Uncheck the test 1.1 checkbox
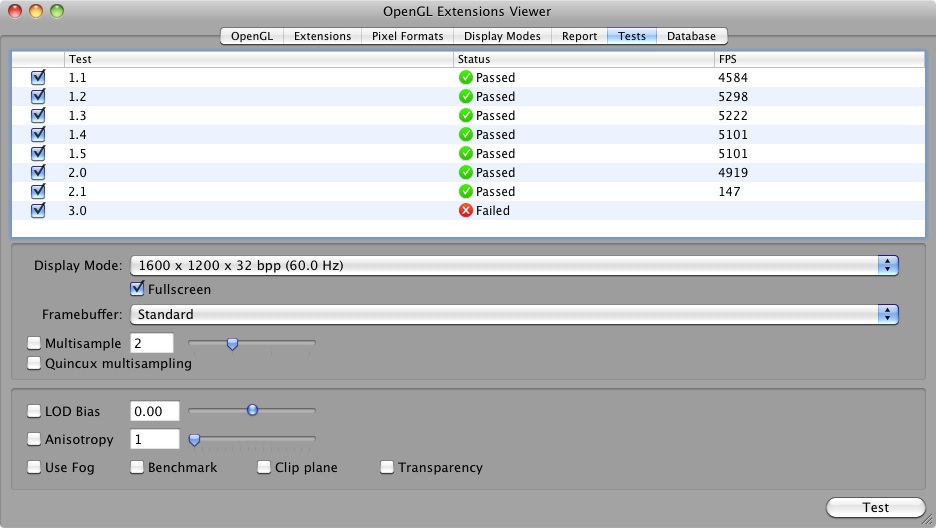936x528 pixels. pyautogui.click(x=38, y=78)
